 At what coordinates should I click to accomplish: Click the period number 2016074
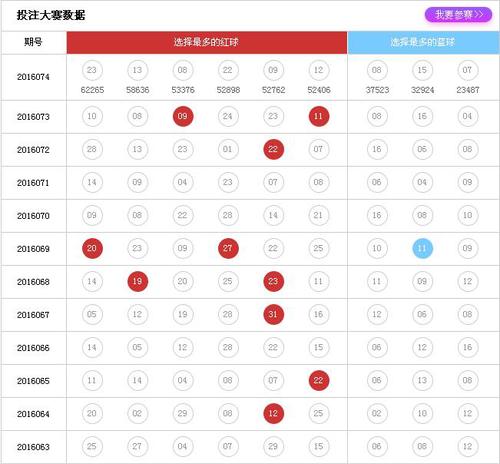coord(33,77)
